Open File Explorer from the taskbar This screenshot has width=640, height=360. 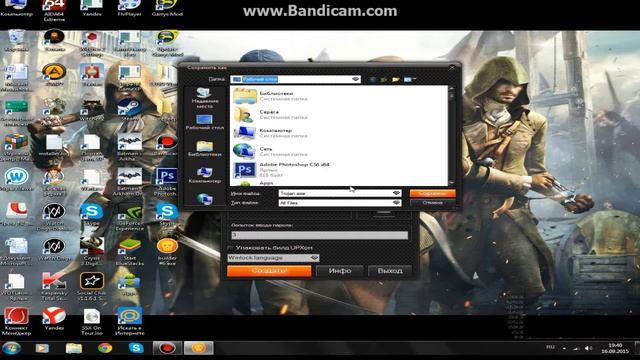[x=73, y=348]
